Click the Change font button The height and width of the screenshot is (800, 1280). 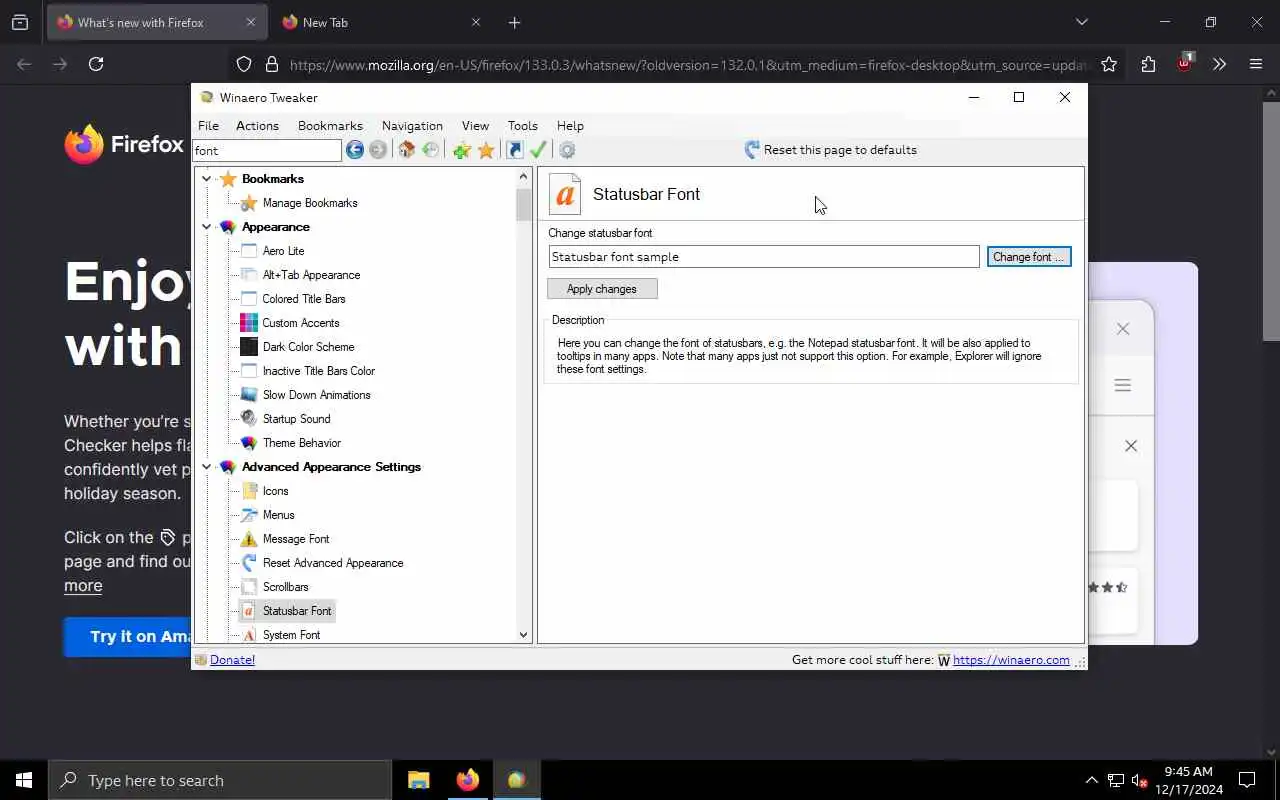point(1029,257)
